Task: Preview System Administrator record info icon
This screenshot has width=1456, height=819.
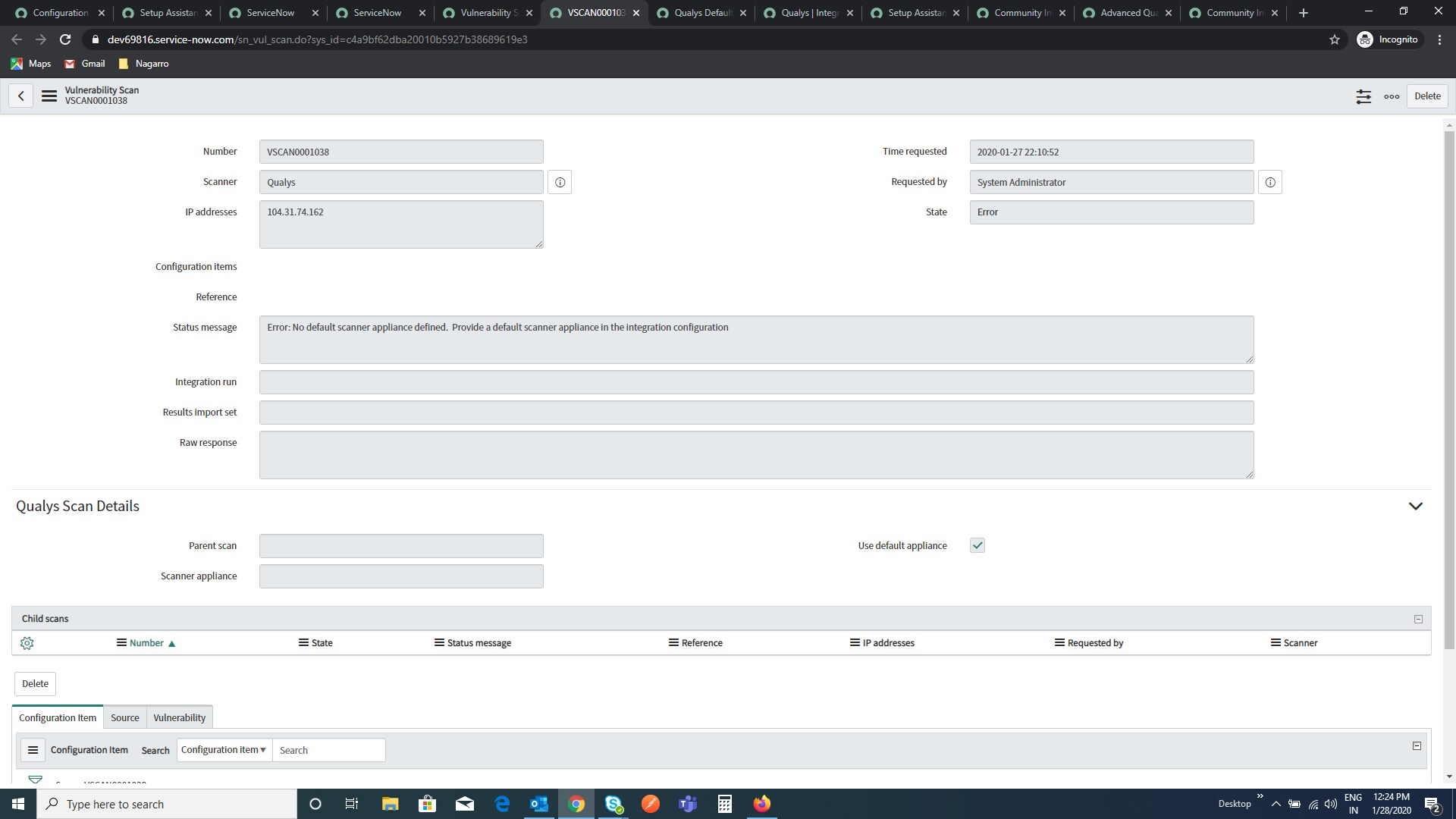Action: pyautogui.click(x=1270, y=182)
